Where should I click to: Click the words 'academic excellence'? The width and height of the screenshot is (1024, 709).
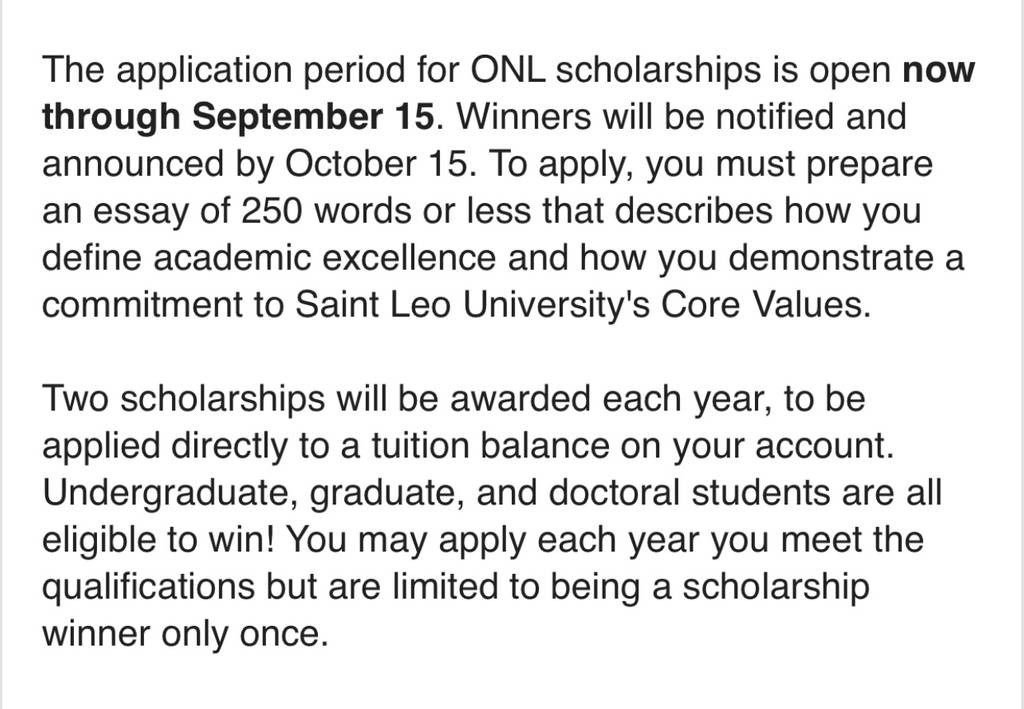pyautogui.click(x=325, y=257)
